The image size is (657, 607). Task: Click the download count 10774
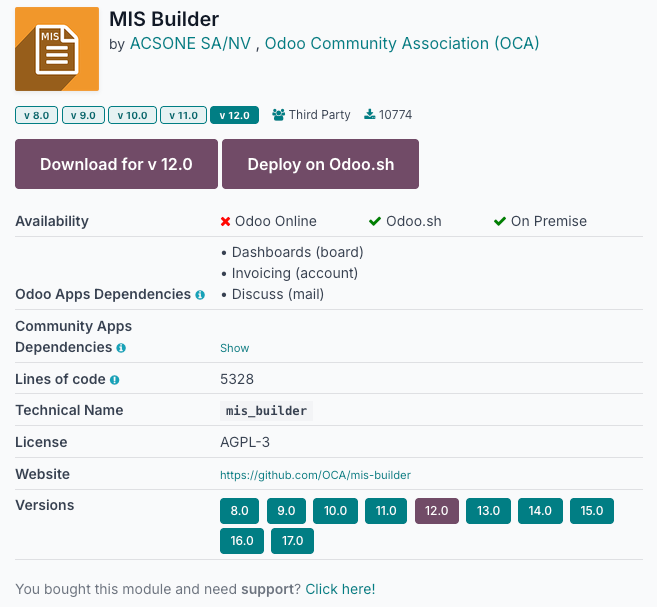pyautogui.click(x=395, y=114)
